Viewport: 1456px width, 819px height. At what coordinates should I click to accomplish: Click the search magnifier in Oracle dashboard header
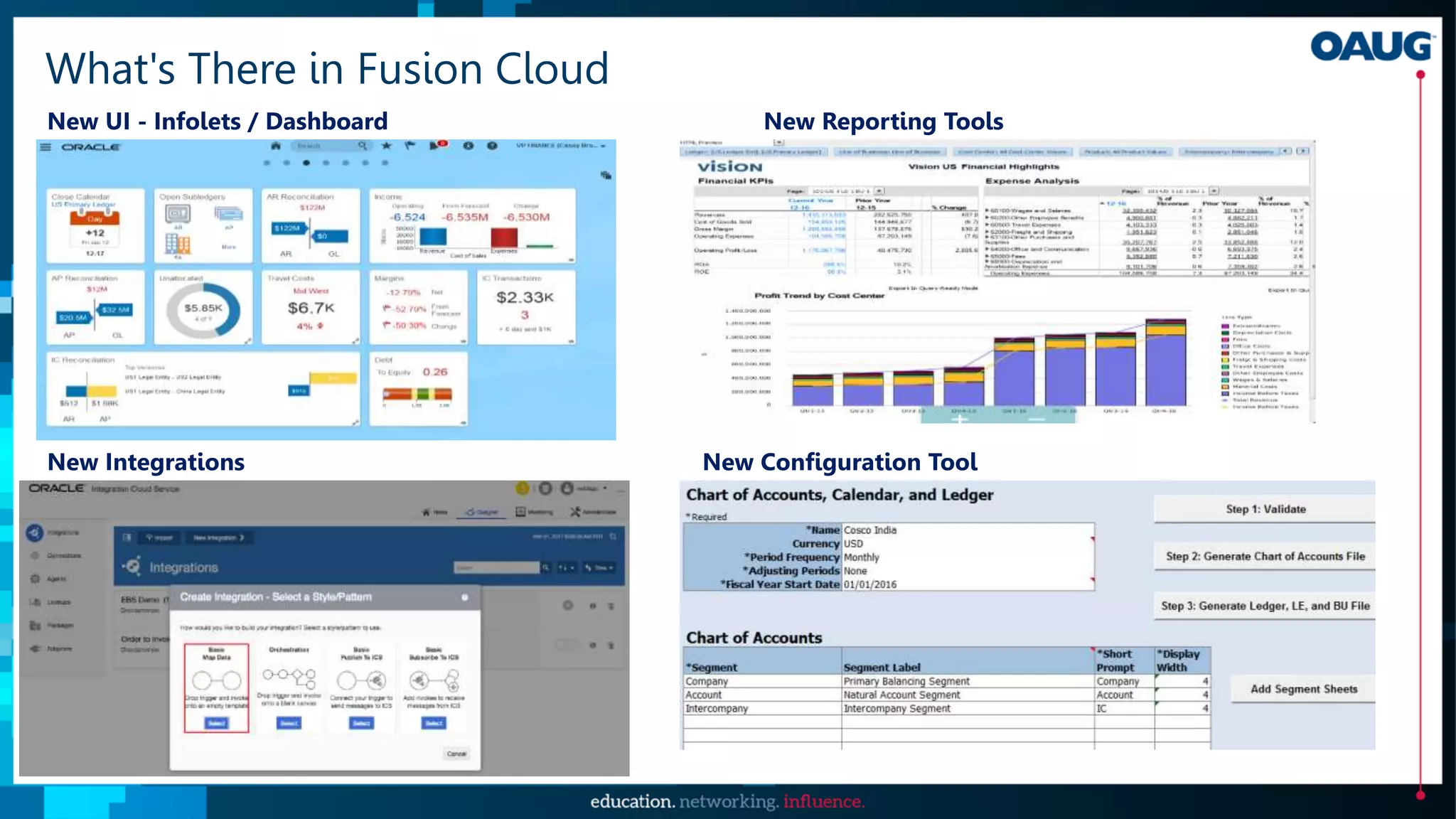click(363, 146)
